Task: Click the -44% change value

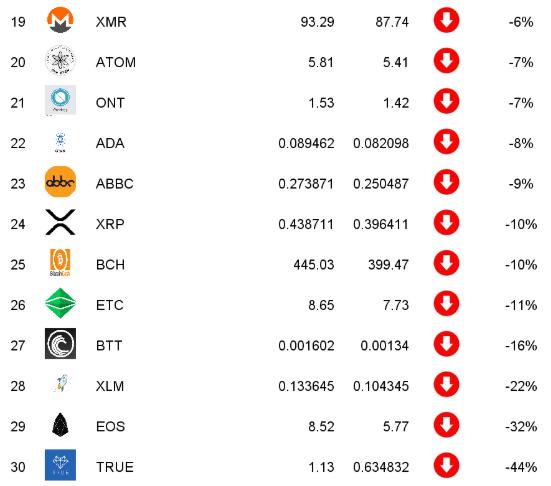Action: [x=521, y=467]
